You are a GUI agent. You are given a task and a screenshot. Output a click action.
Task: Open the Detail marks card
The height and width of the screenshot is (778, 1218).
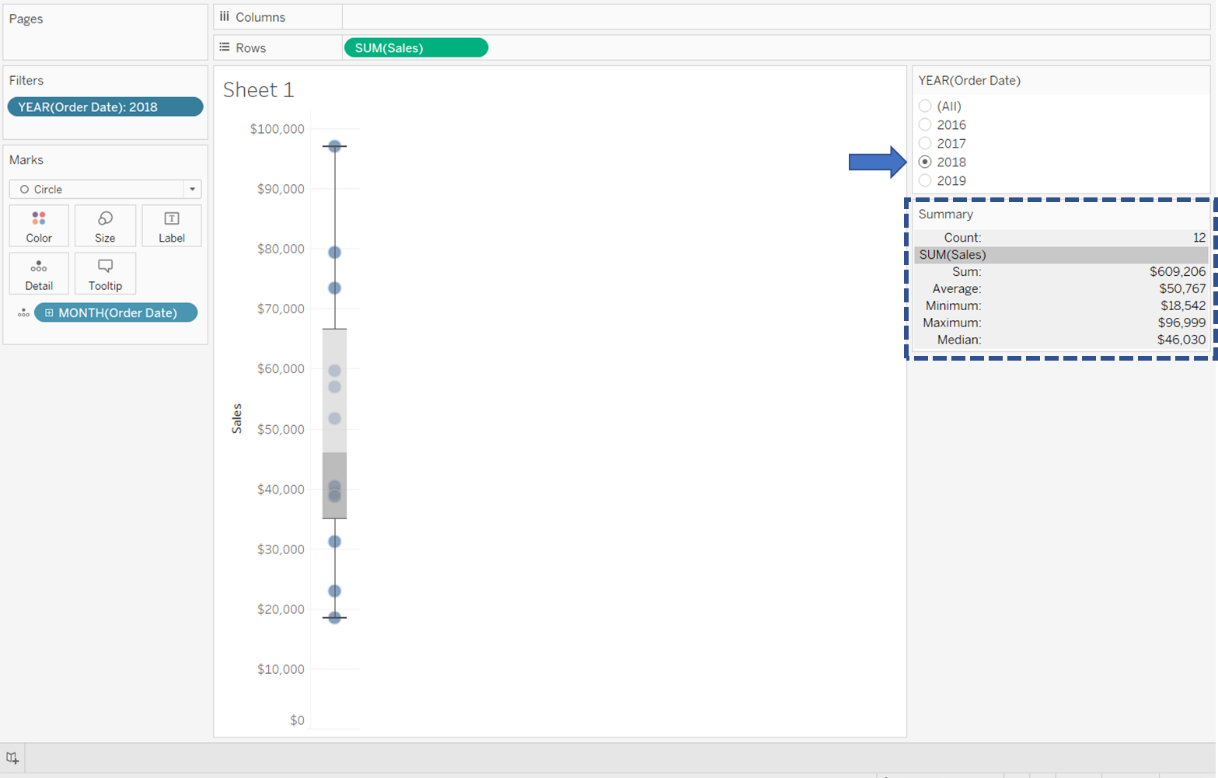39,273
